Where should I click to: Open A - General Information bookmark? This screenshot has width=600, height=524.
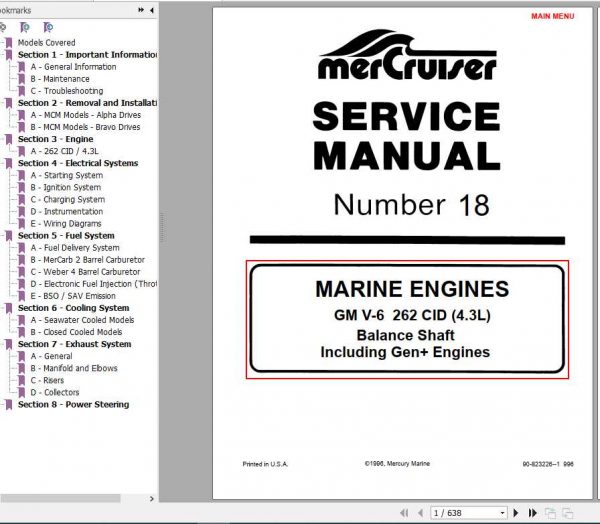(x=73, y=67)
